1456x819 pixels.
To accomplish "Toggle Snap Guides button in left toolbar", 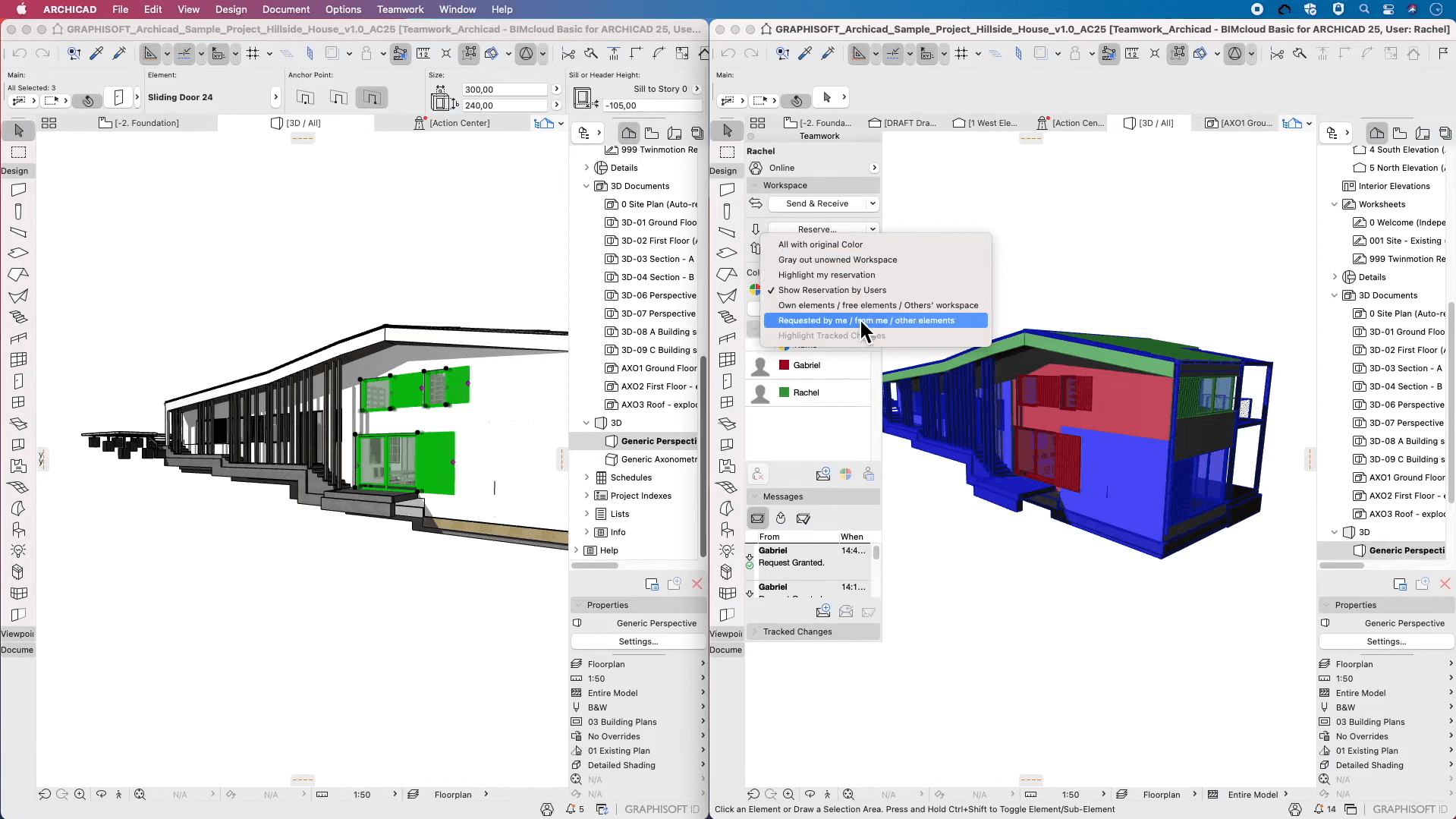I will (184, 53).
